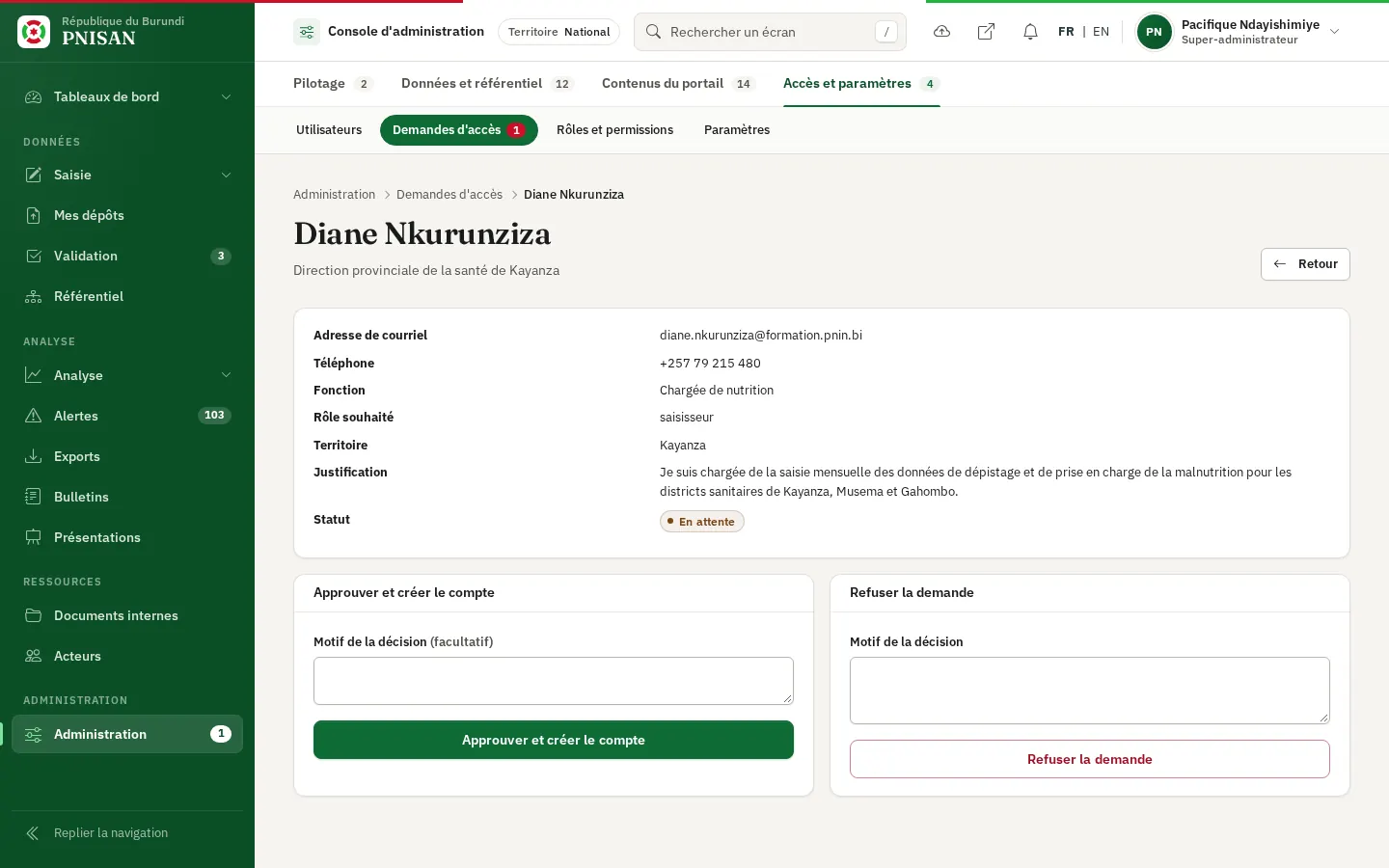1389x868 pixels.
Task: Click the console settings sliders icon
Action: (x=307, y=32)
